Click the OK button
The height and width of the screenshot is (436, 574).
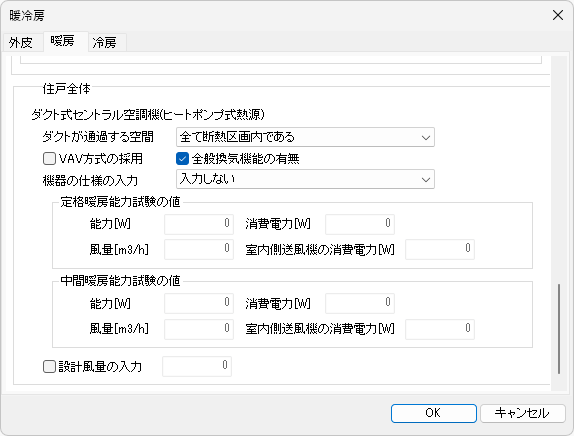433,413
